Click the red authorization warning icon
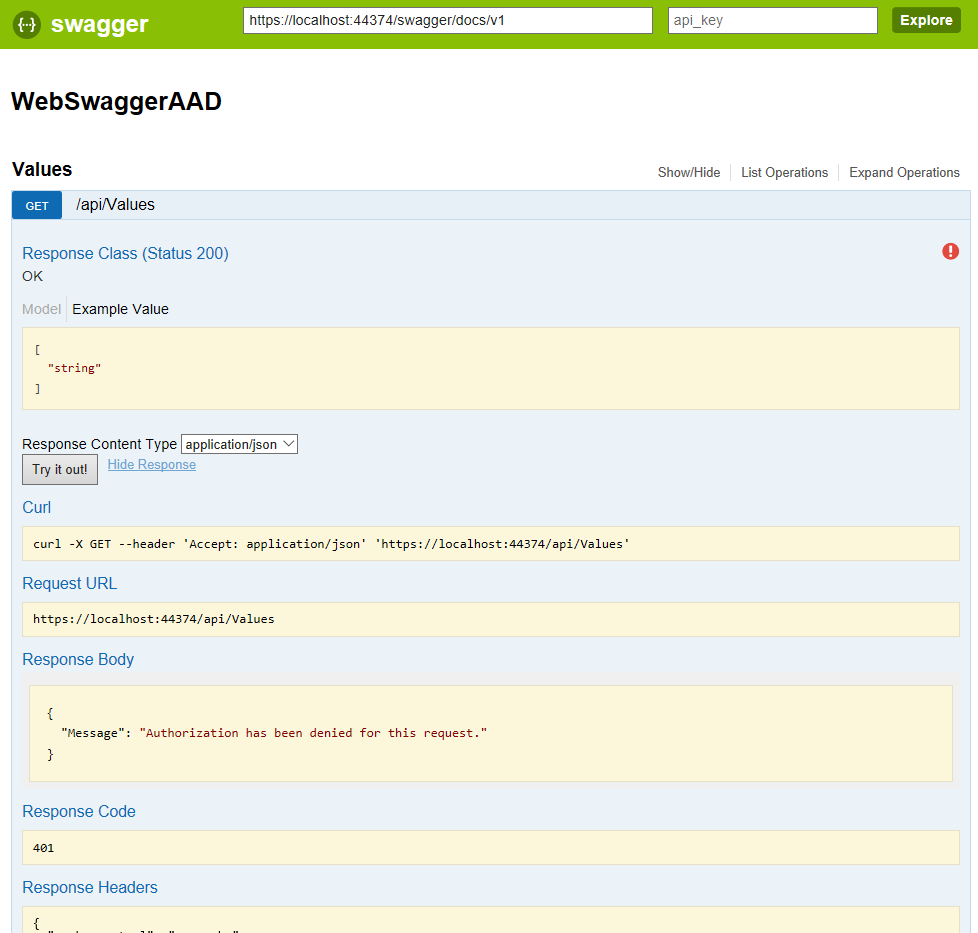This screenshot has height=933, width=978. 950,251
